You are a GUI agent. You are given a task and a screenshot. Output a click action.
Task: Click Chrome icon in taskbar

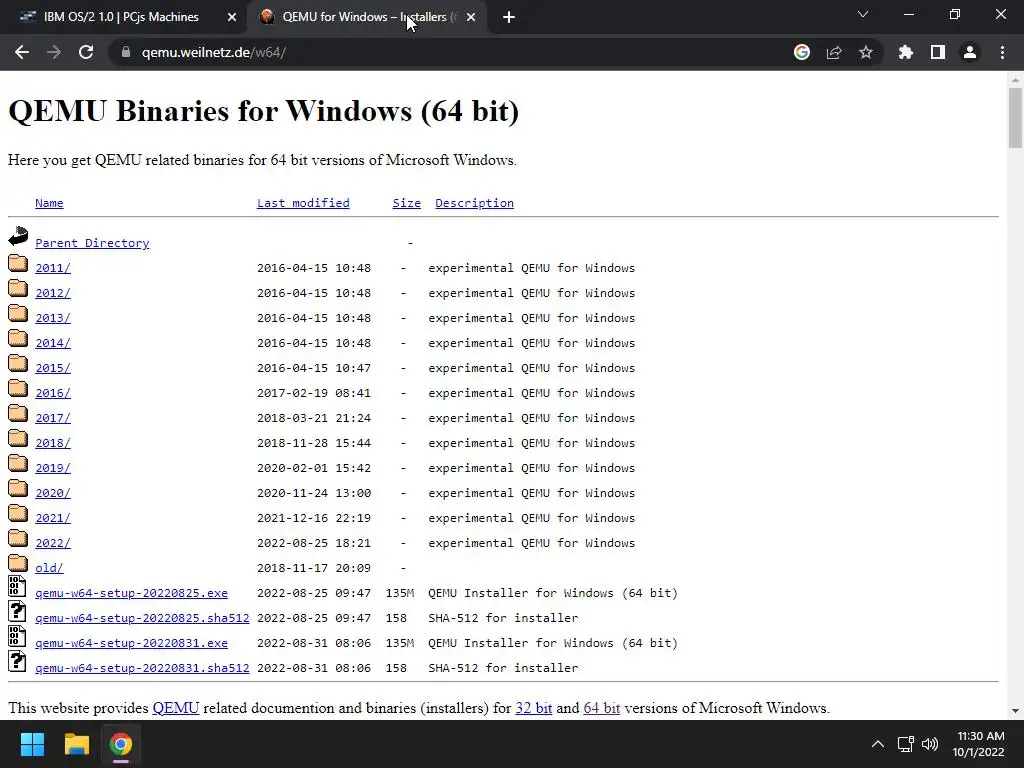click(121, 744)
